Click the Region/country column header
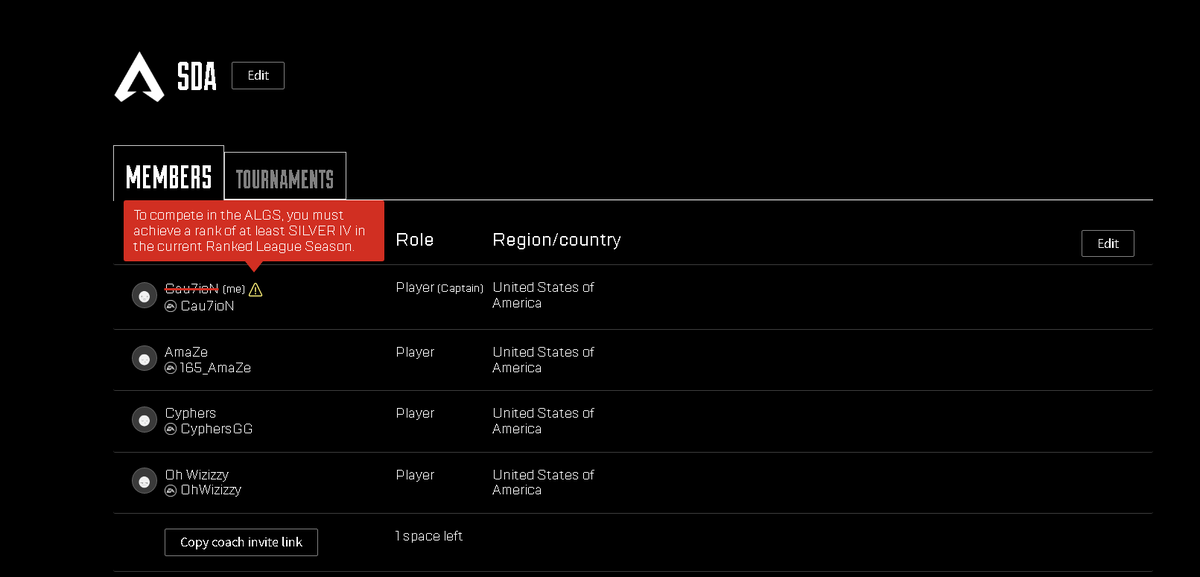The image size is (1200, 577). (557, 240)
